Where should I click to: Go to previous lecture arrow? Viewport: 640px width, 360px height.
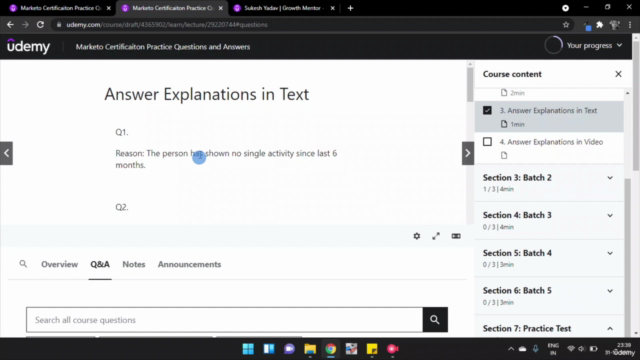click(7, 153)
